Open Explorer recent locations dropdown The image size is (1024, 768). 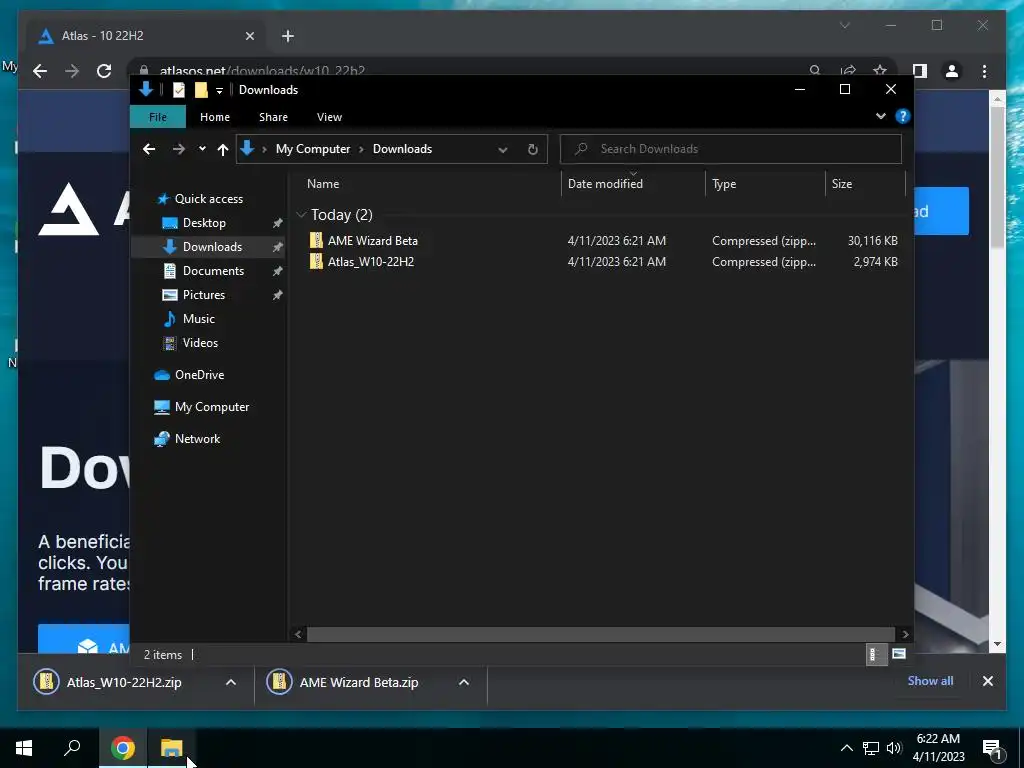point(202,149)
